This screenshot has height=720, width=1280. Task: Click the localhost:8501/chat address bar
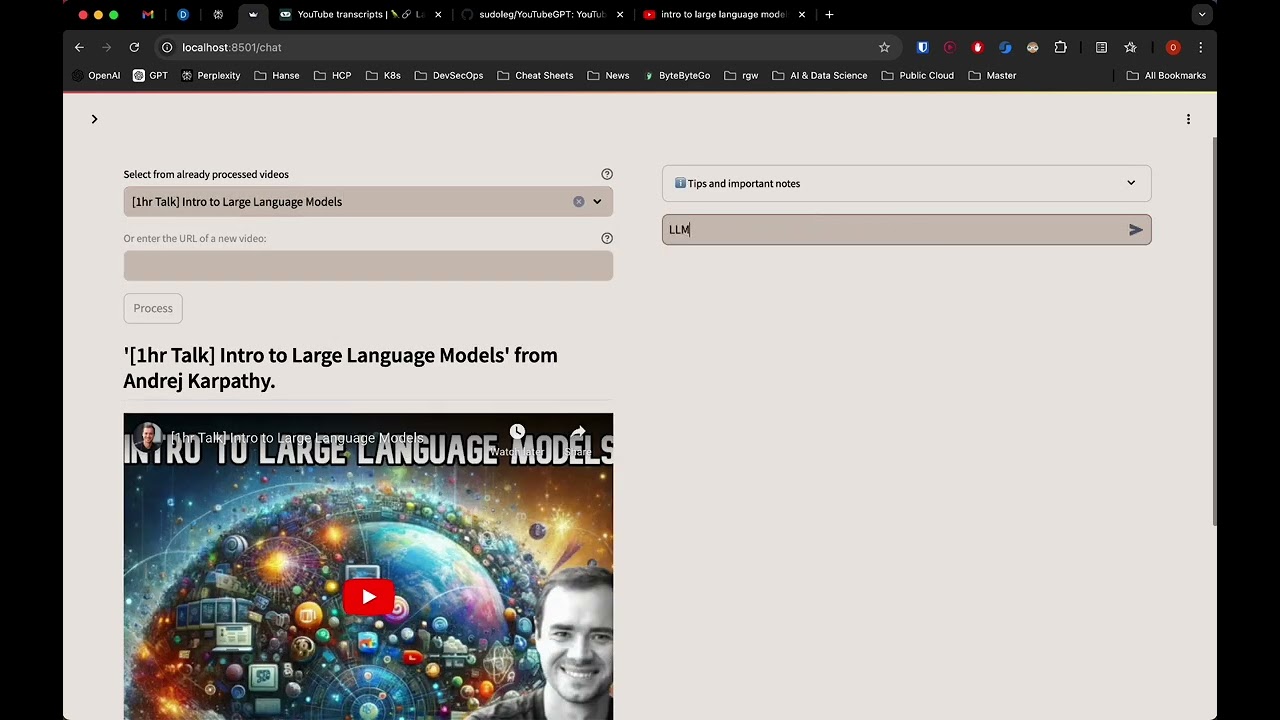pos(520,47)
